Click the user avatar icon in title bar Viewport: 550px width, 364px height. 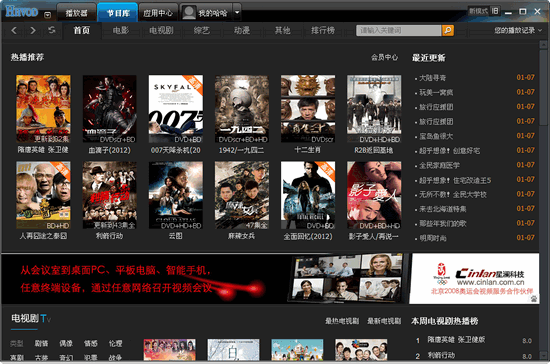pyautogui.click(x=189, y=13)
